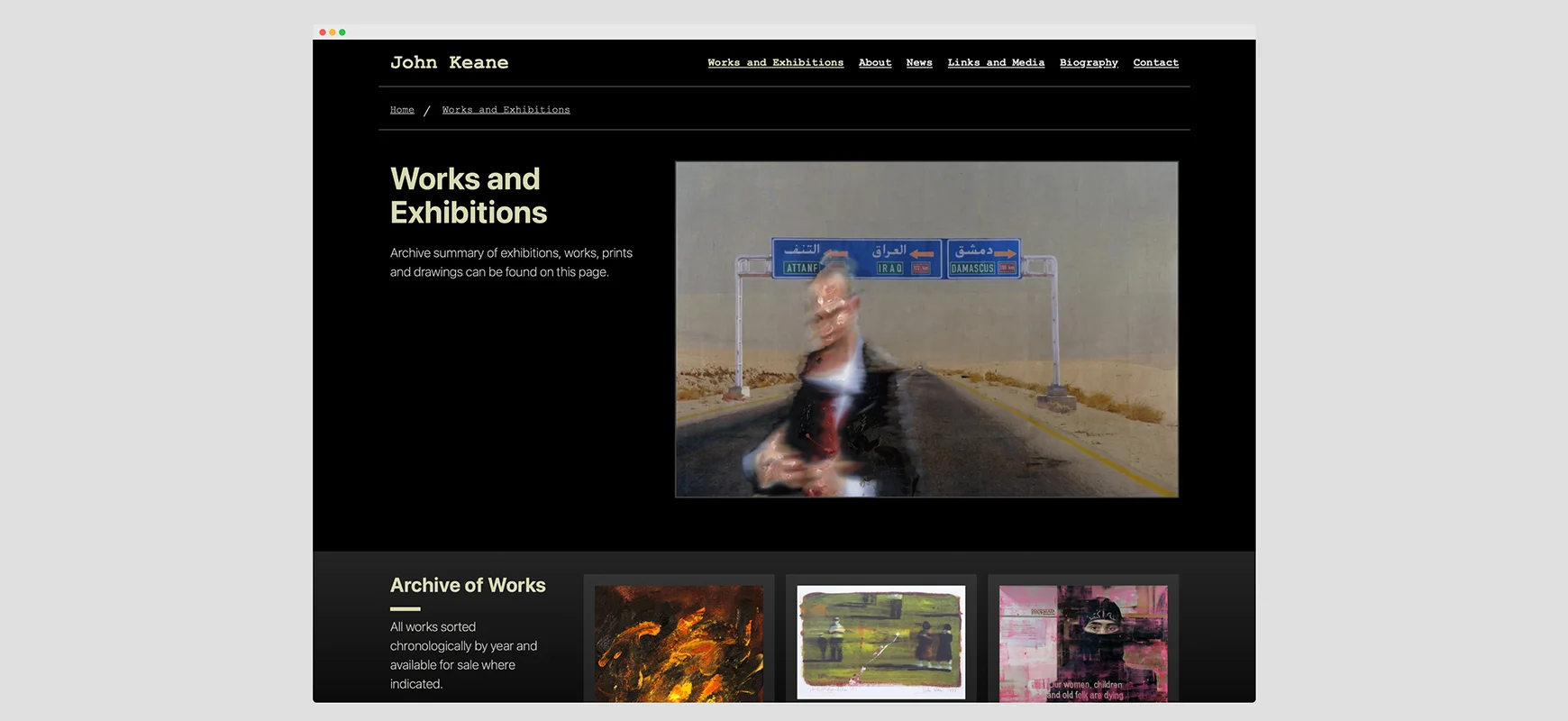Click the Works and Exhibitions page heading
1568x721 pixels.
click(469, 196)
